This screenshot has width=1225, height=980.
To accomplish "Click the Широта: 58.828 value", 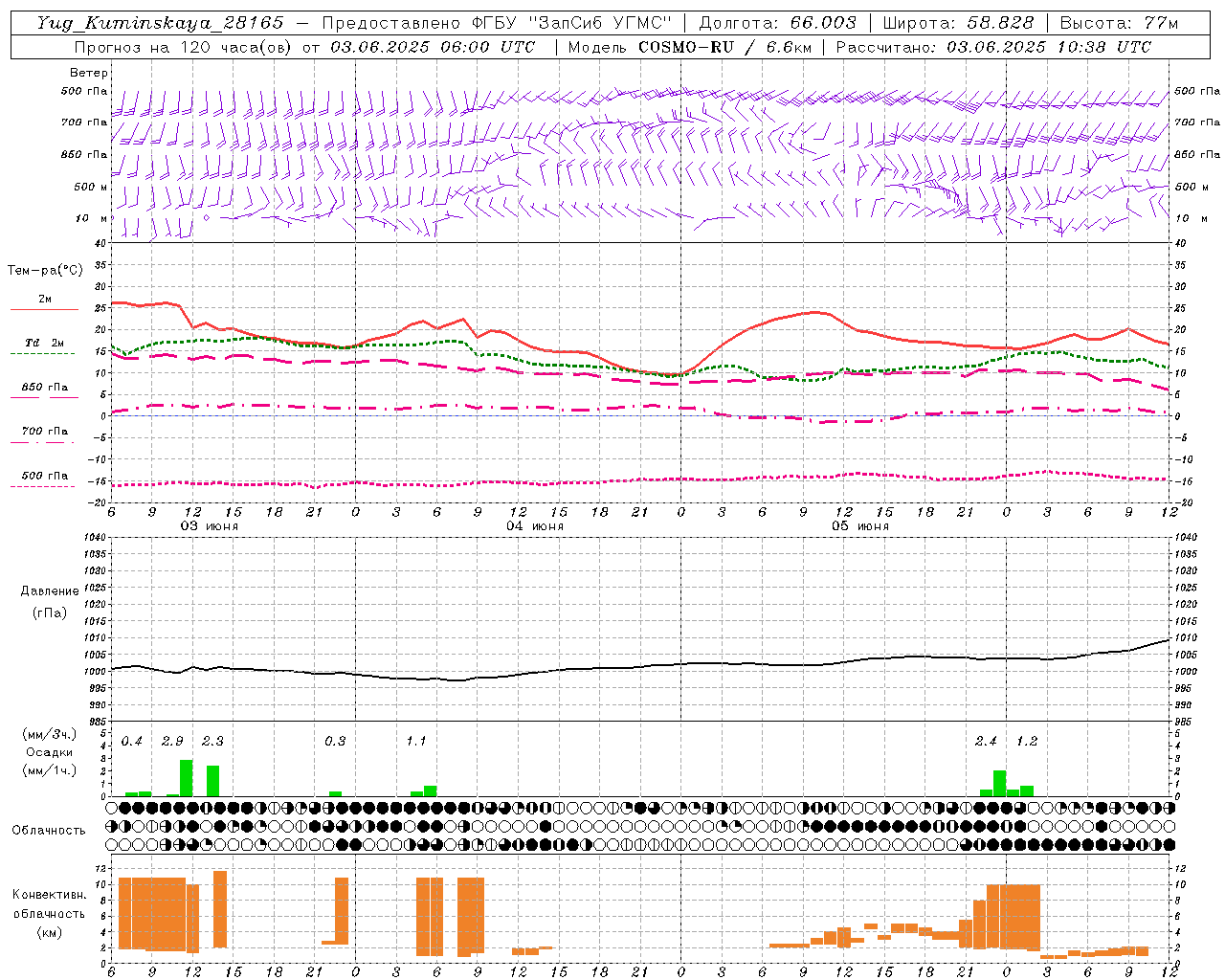I will (x=959, y=23).
